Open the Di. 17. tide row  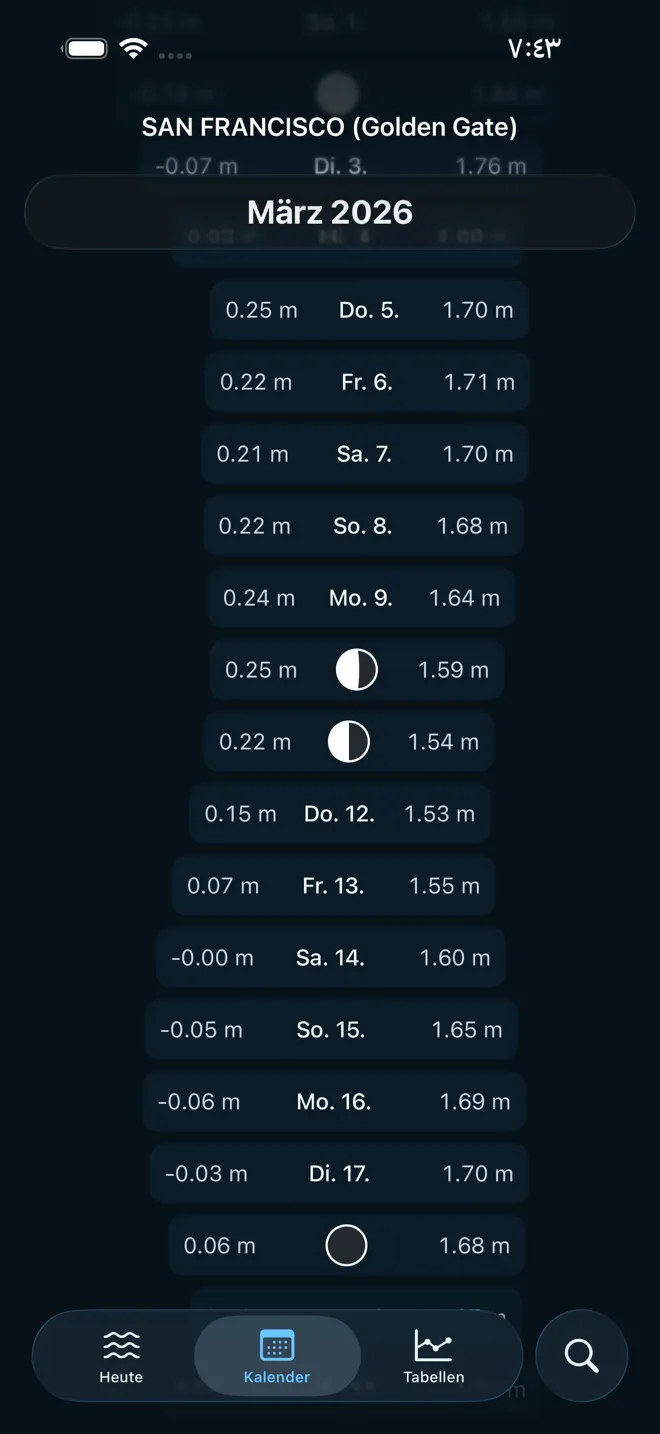click(339, 1174)
